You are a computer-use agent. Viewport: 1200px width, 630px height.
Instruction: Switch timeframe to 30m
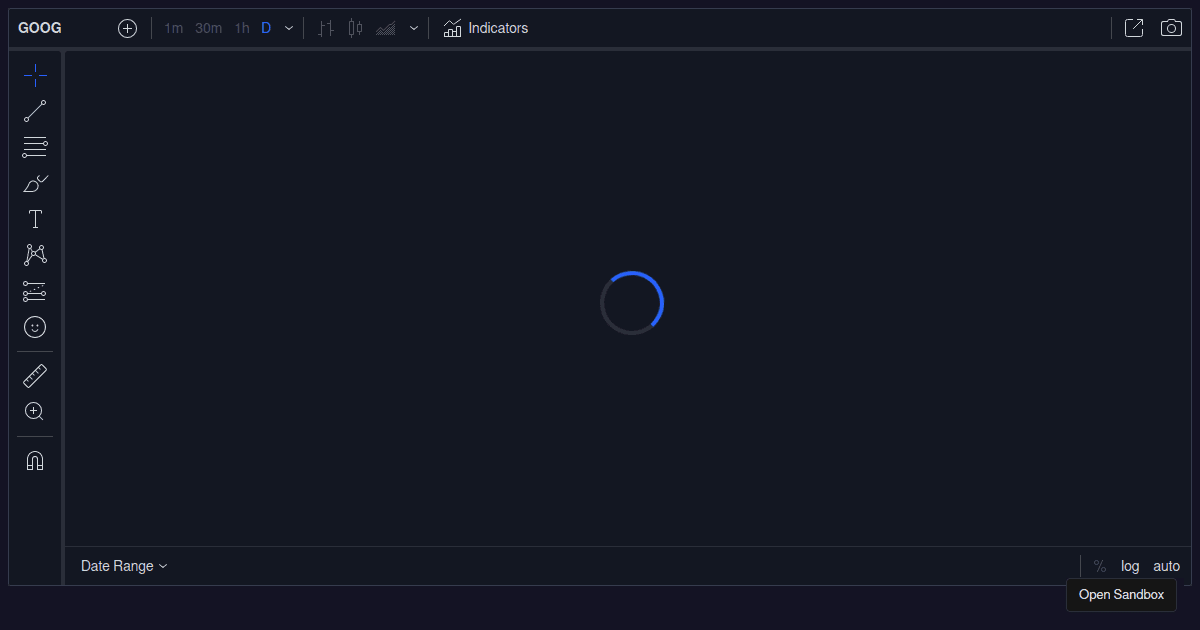pos(208,28)
